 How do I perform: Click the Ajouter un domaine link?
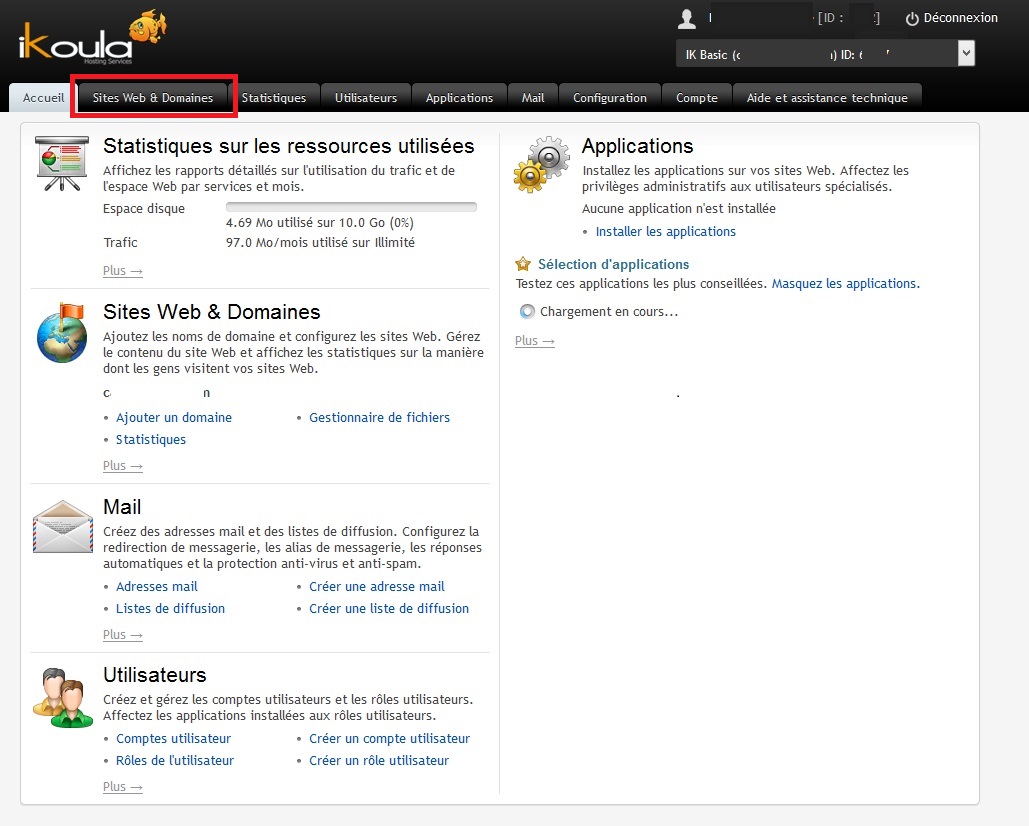coord(174,418)
